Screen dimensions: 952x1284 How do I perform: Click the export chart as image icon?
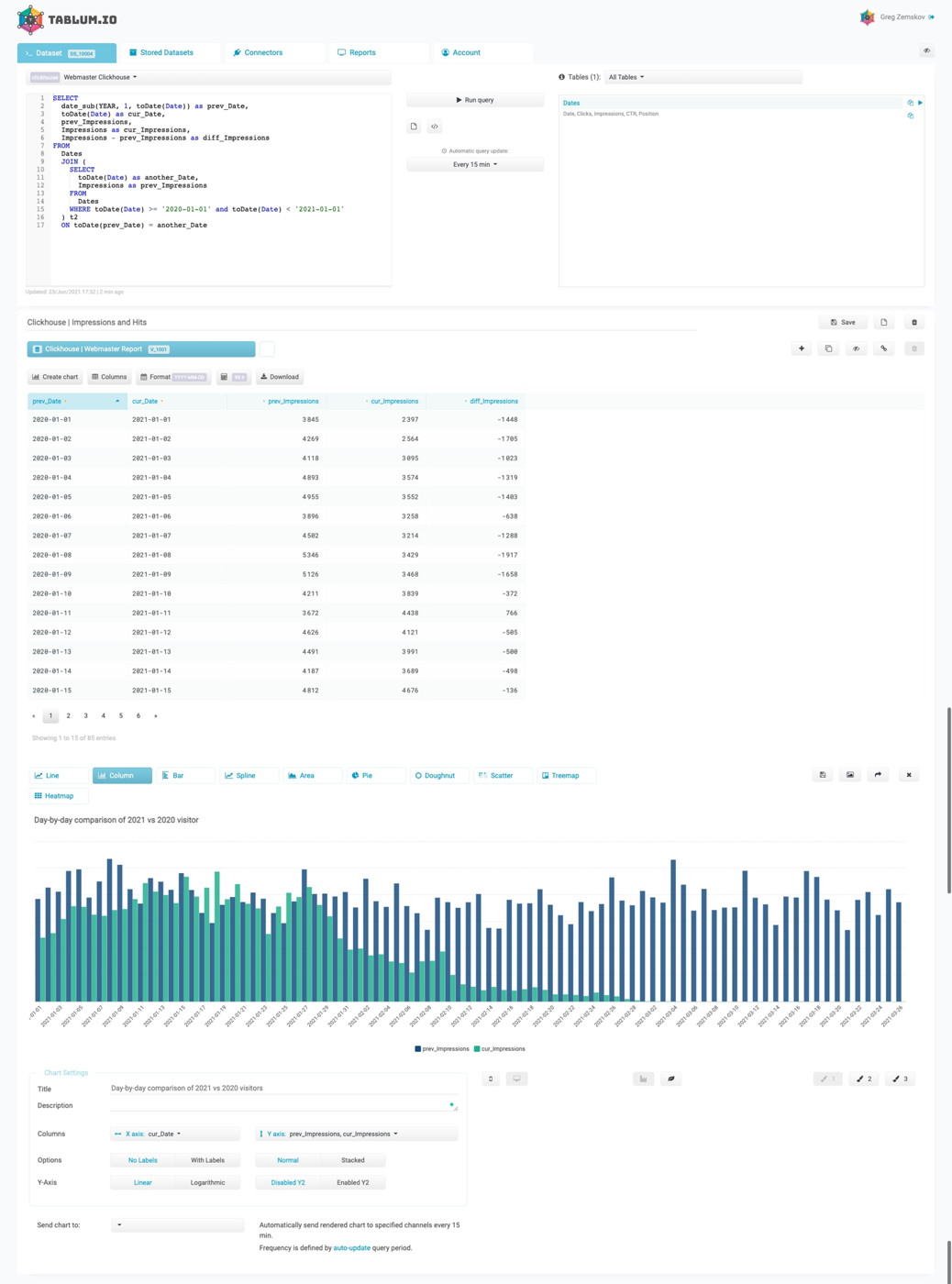tap(850, 775)
